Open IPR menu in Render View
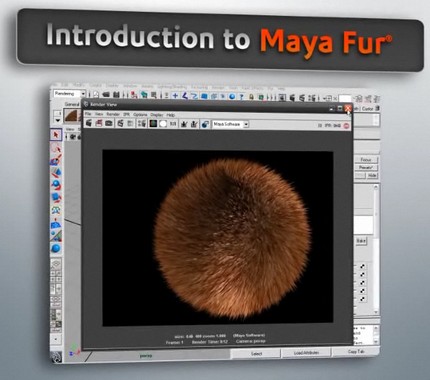Image resolution: width=430 pixels, height=380 pixels. pyautogui.click(x=126, y=114)
